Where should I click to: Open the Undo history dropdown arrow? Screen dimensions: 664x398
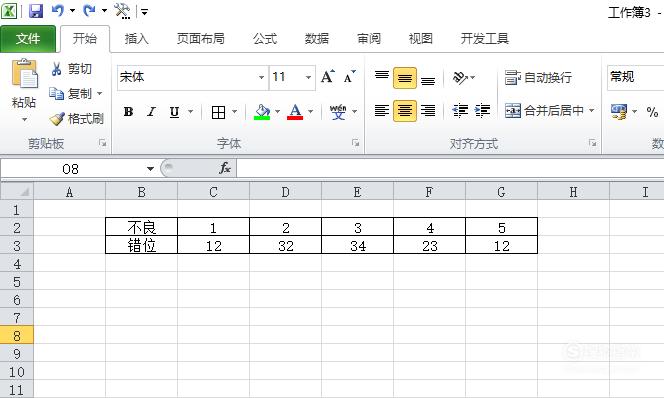[x=72, y=11]
